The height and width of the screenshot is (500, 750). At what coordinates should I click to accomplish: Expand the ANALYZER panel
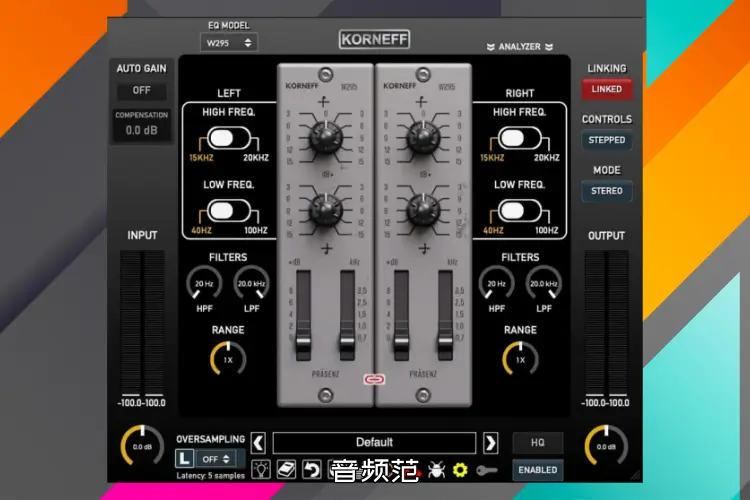[x=519, y=47]
